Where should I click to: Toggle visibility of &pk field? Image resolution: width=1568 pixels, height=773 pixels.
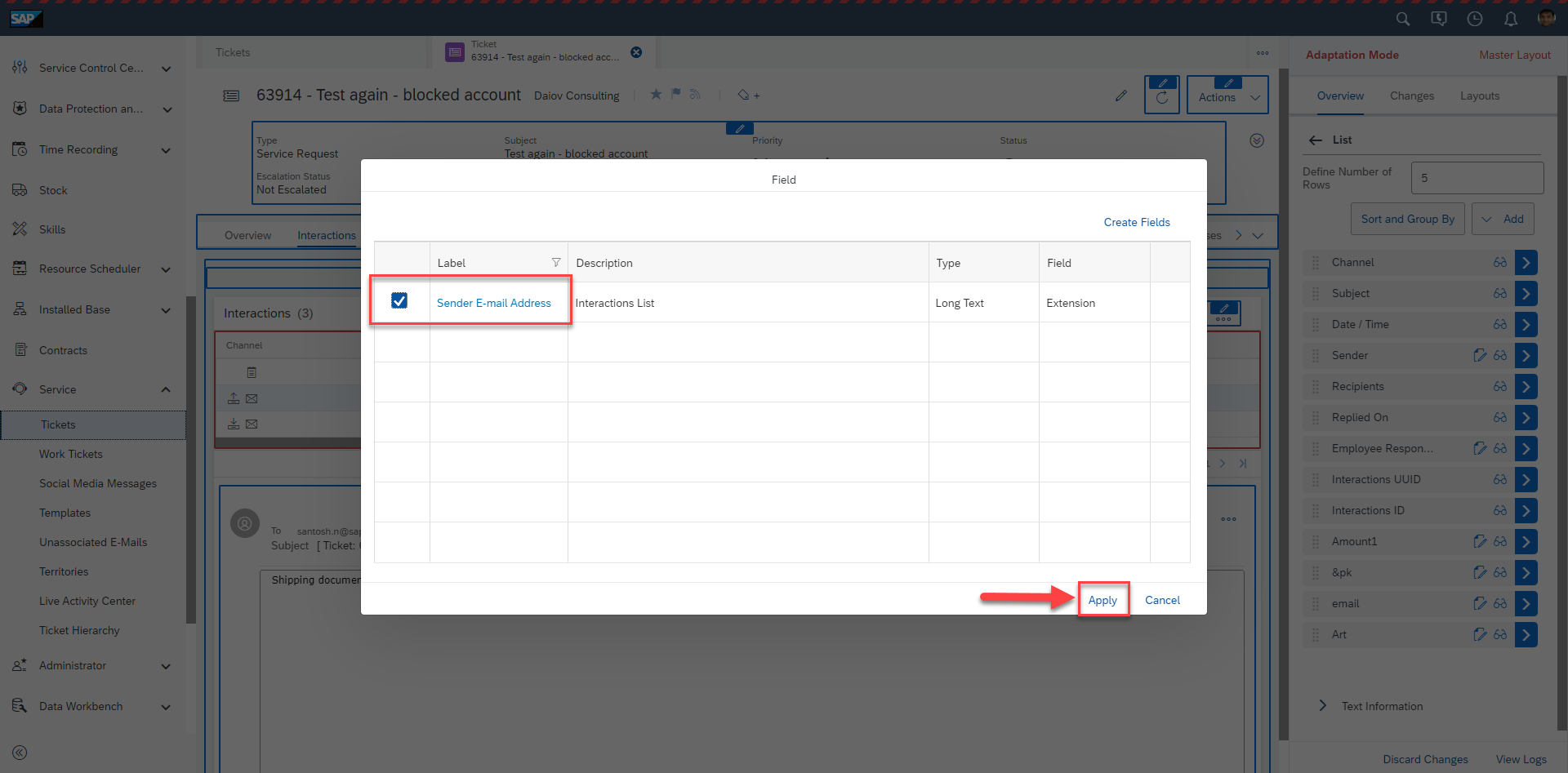[x=1500, y=572]
